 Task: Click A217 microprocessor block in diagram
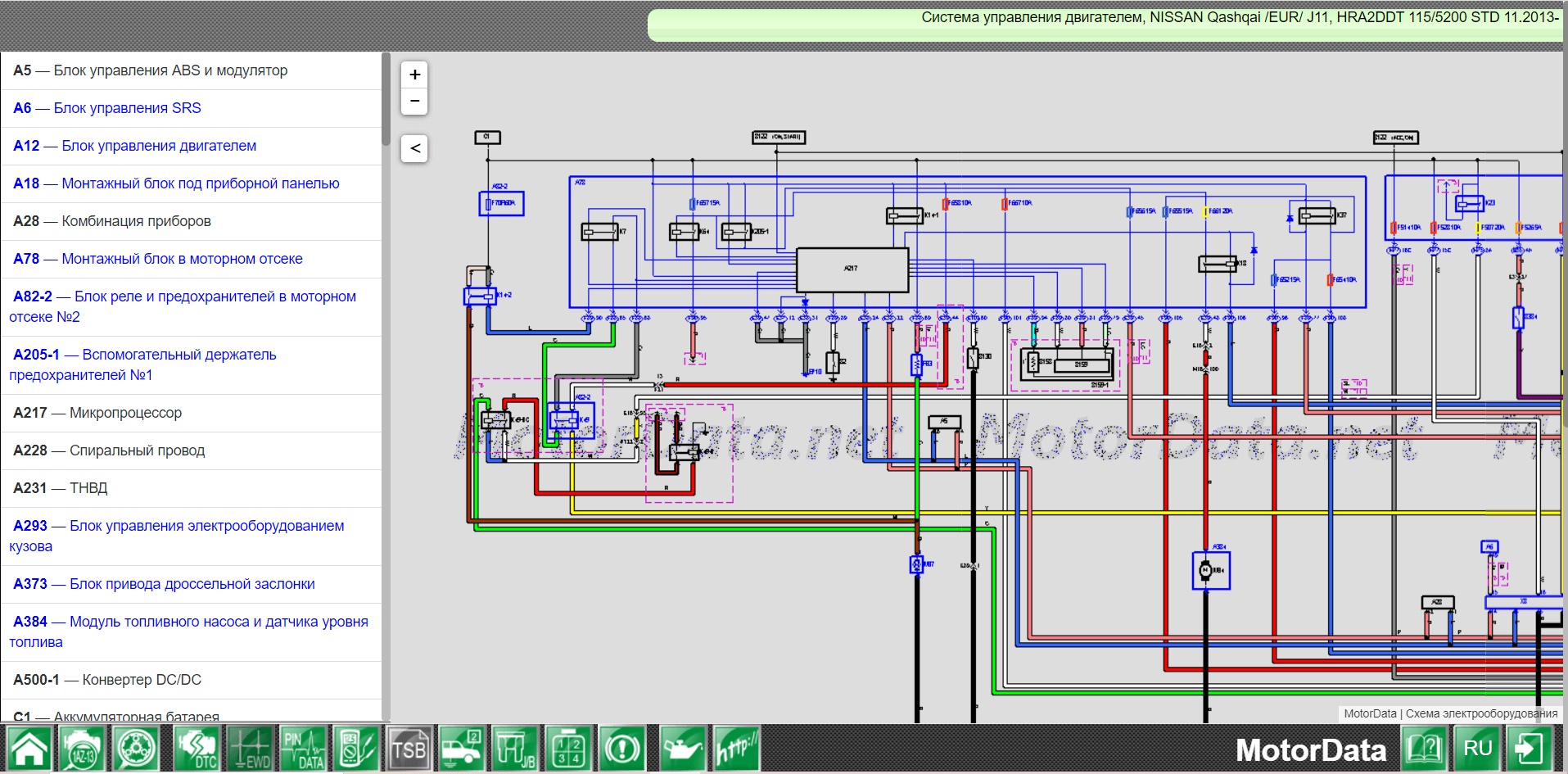[852, 269]
